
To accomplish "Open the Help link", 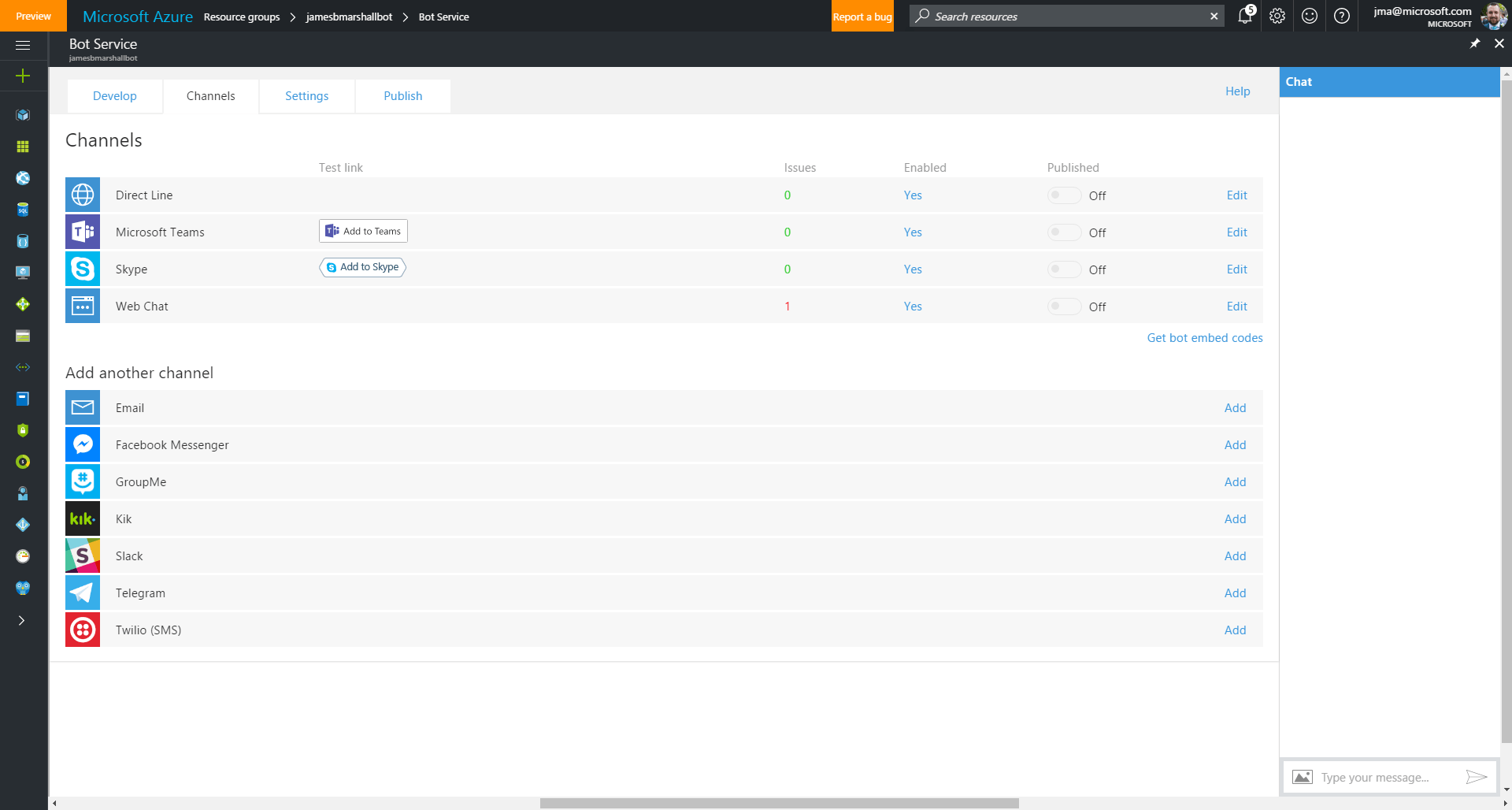I will [x=1237, y=91].
